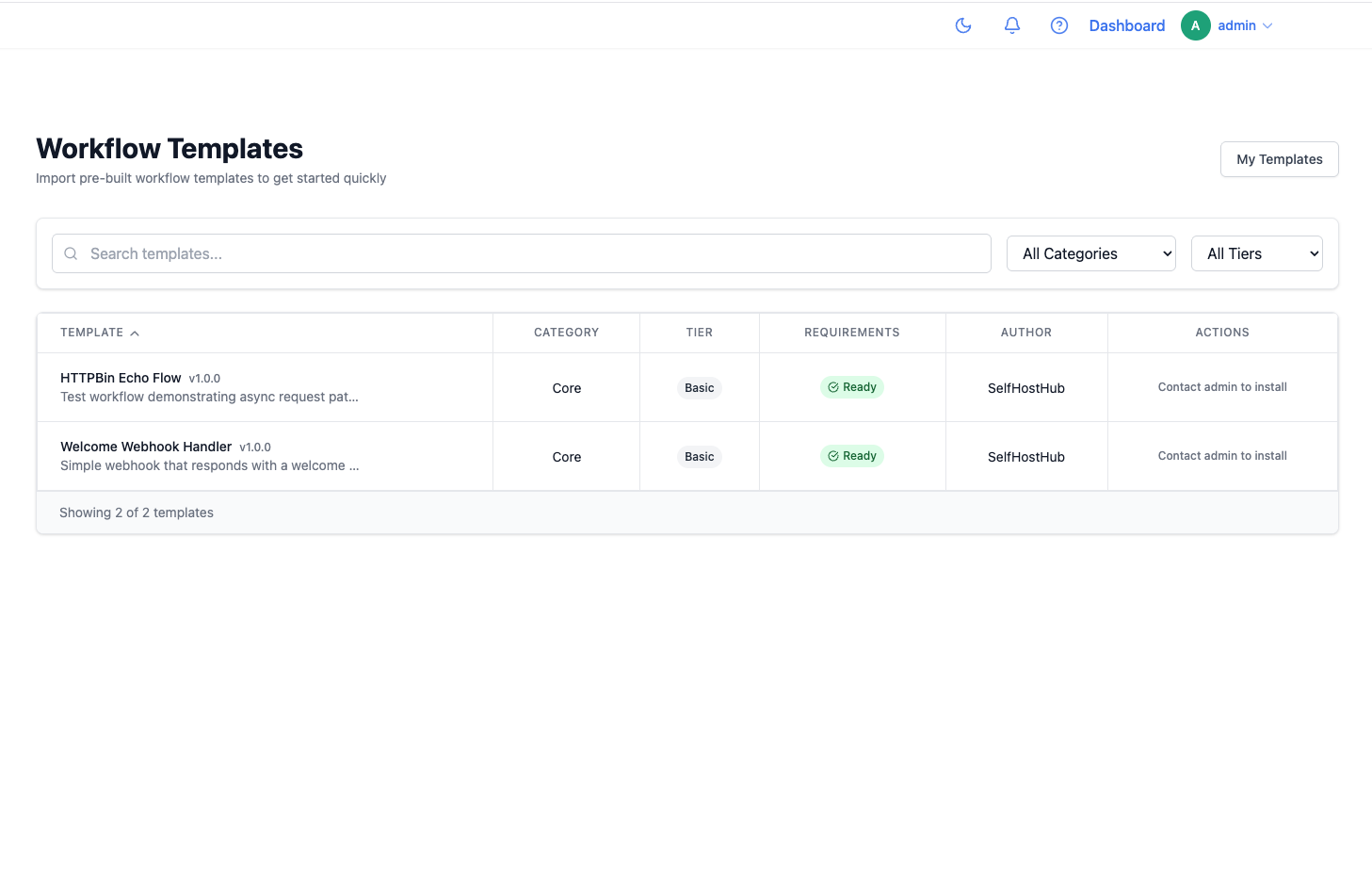Toggle dark mode with the moon icon
Viewport: 1372px width, 879px height.
point(962,25)
